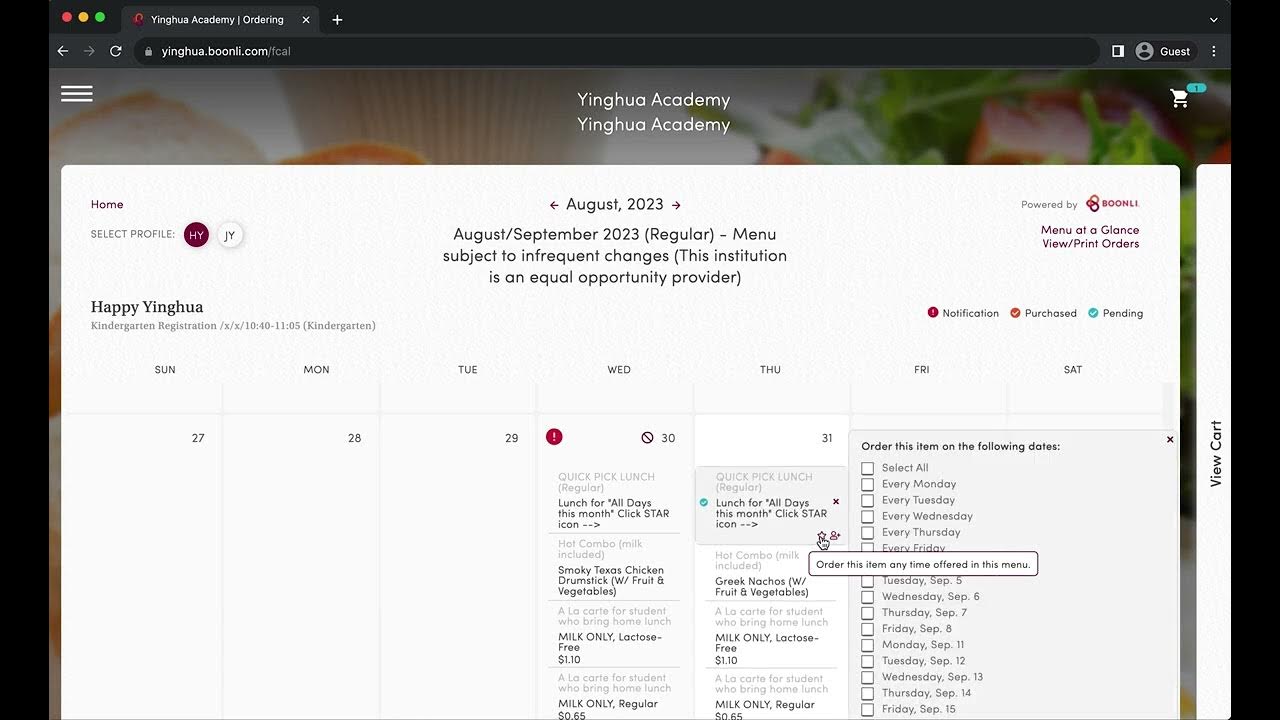
Task: Click the Yinghua Academy | Ordering browser tab
Action: 218,20
